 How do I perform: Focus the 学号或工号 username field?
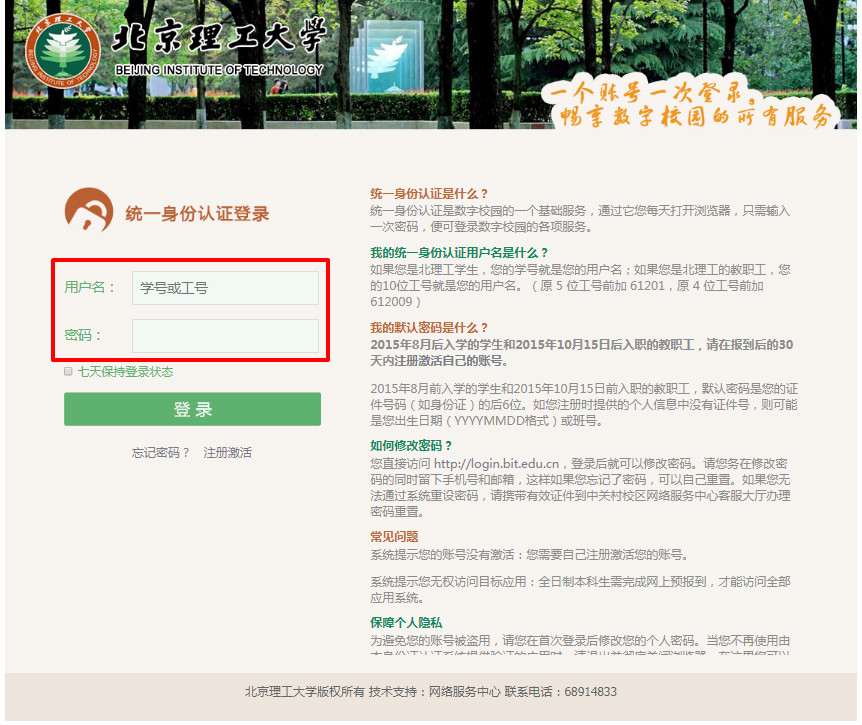[225, 288]
